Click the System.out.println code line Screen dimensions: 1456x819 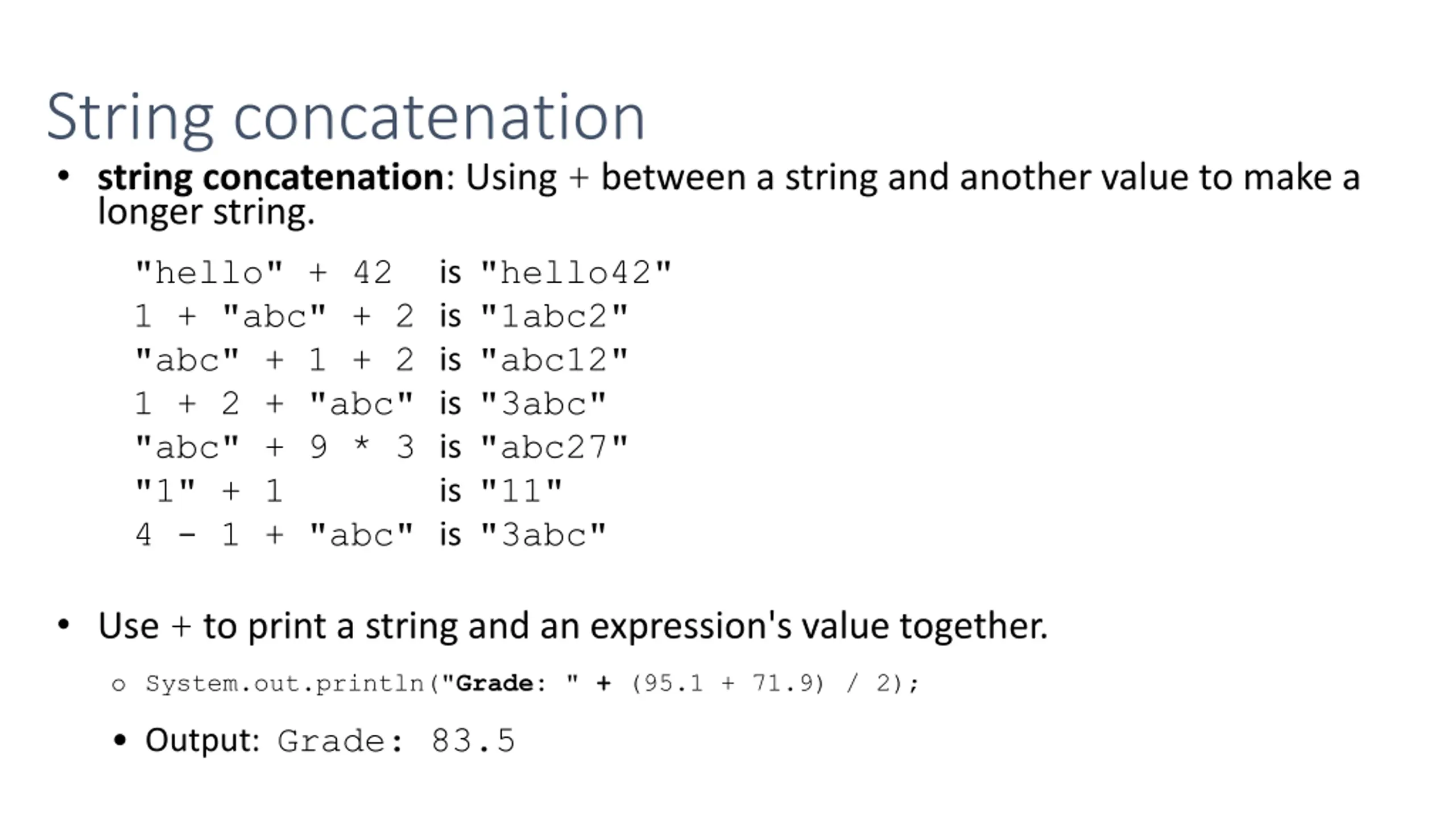(532, 683)
